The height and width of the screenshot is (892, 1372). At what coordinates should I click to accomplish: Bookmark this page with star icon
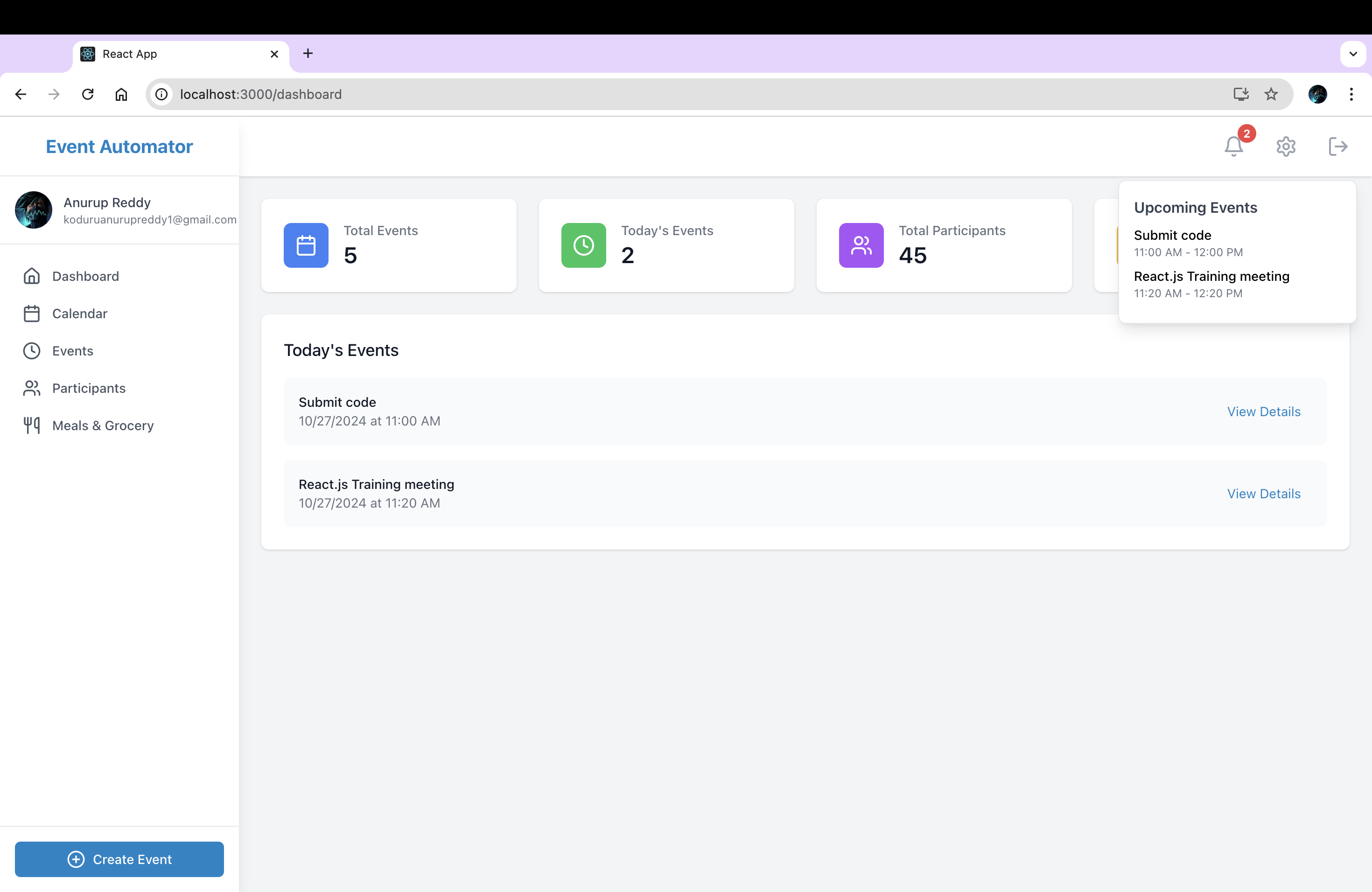click(x=1271, y=94)
